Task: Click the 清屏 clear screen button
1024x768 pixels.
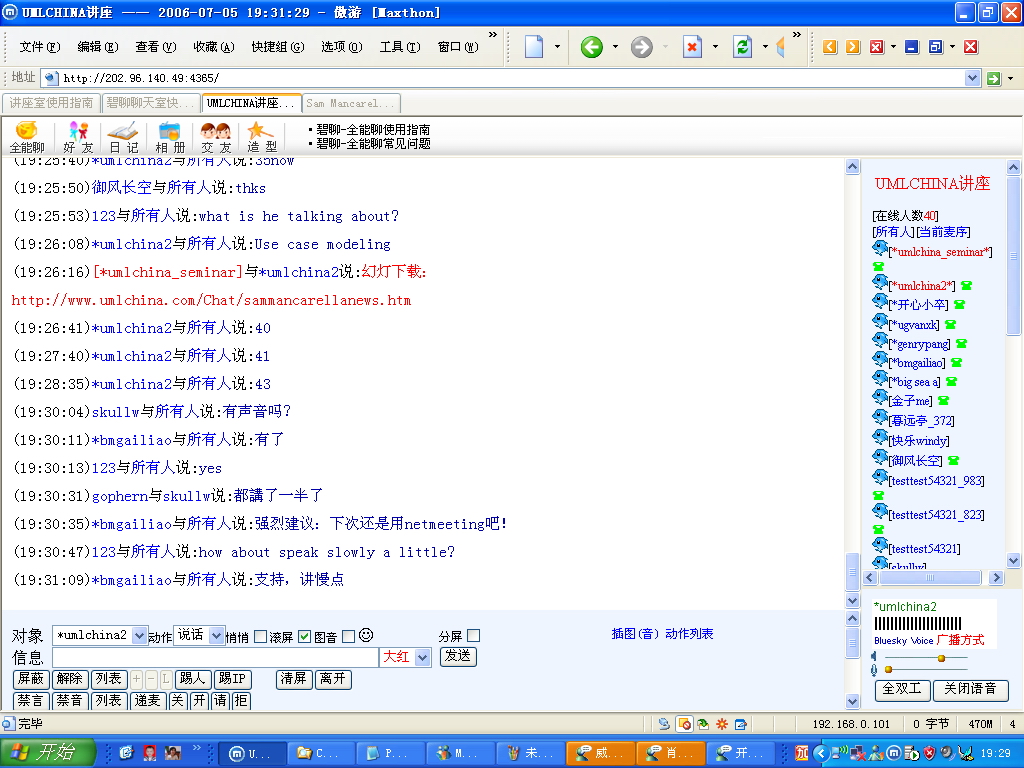Action: point(294,679)
